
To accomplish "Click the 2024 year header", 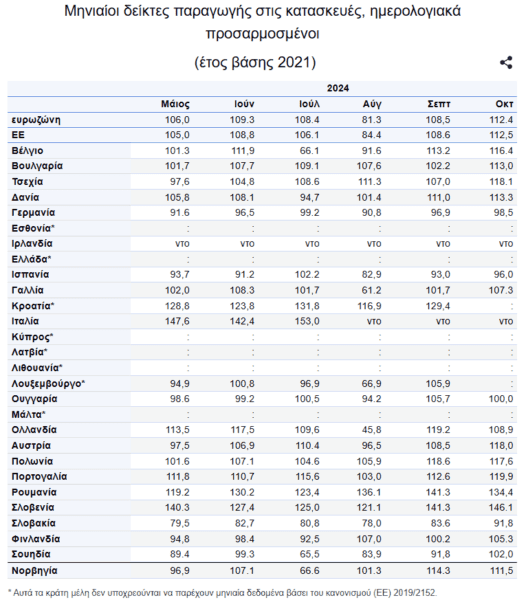I will (338, 88).
